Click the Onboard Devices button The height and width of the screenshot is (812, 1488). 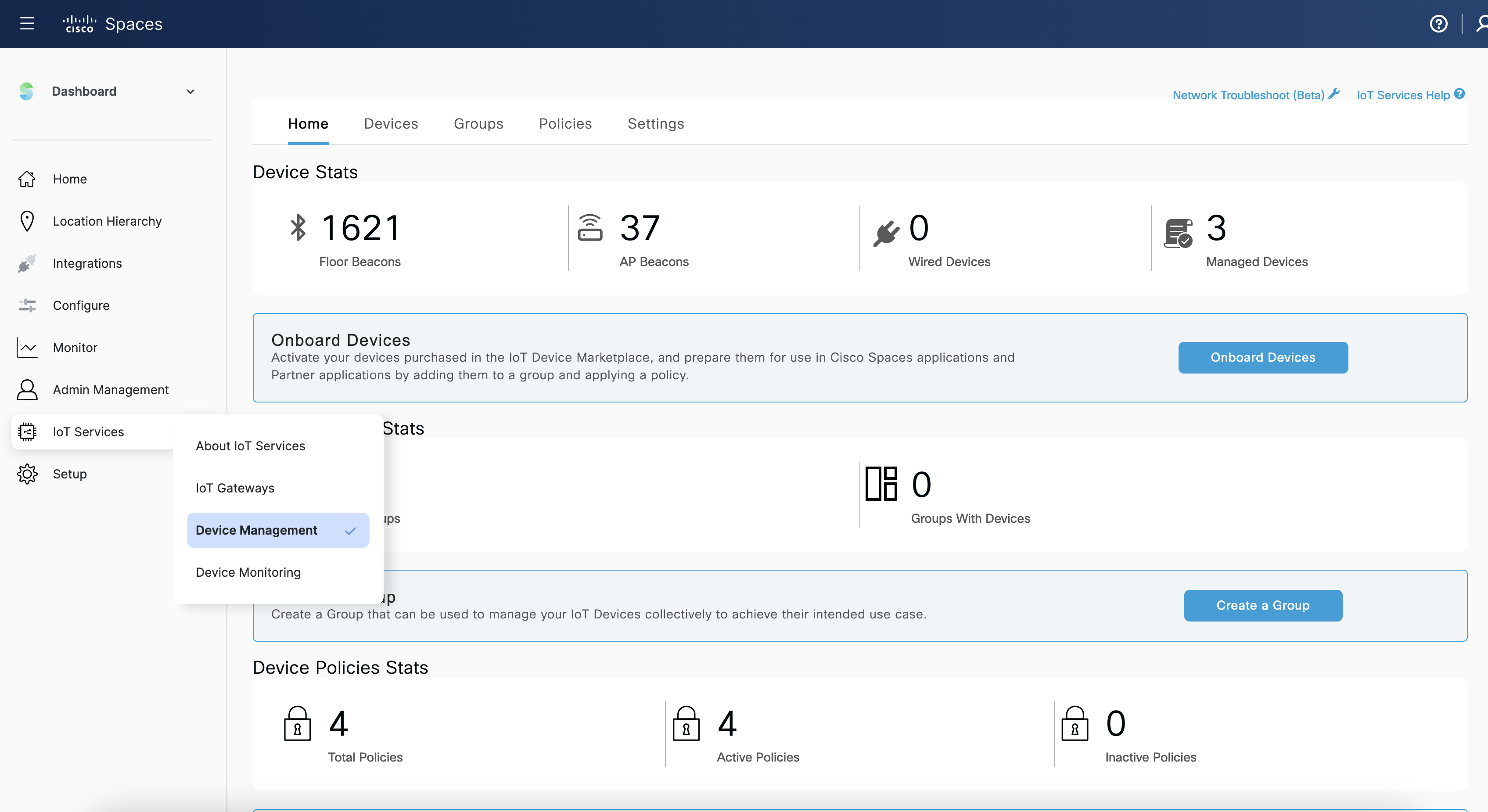(x=1263, y=357)
